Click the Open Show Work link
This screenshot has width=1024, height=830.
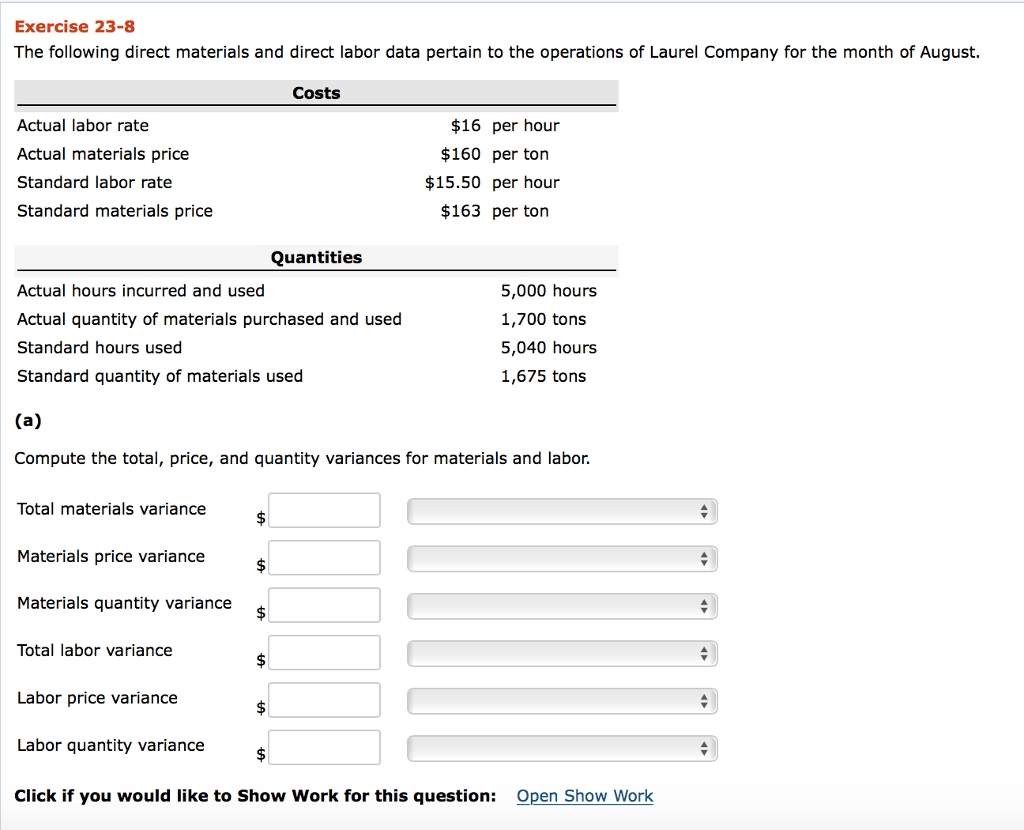[x=584, y=796]
